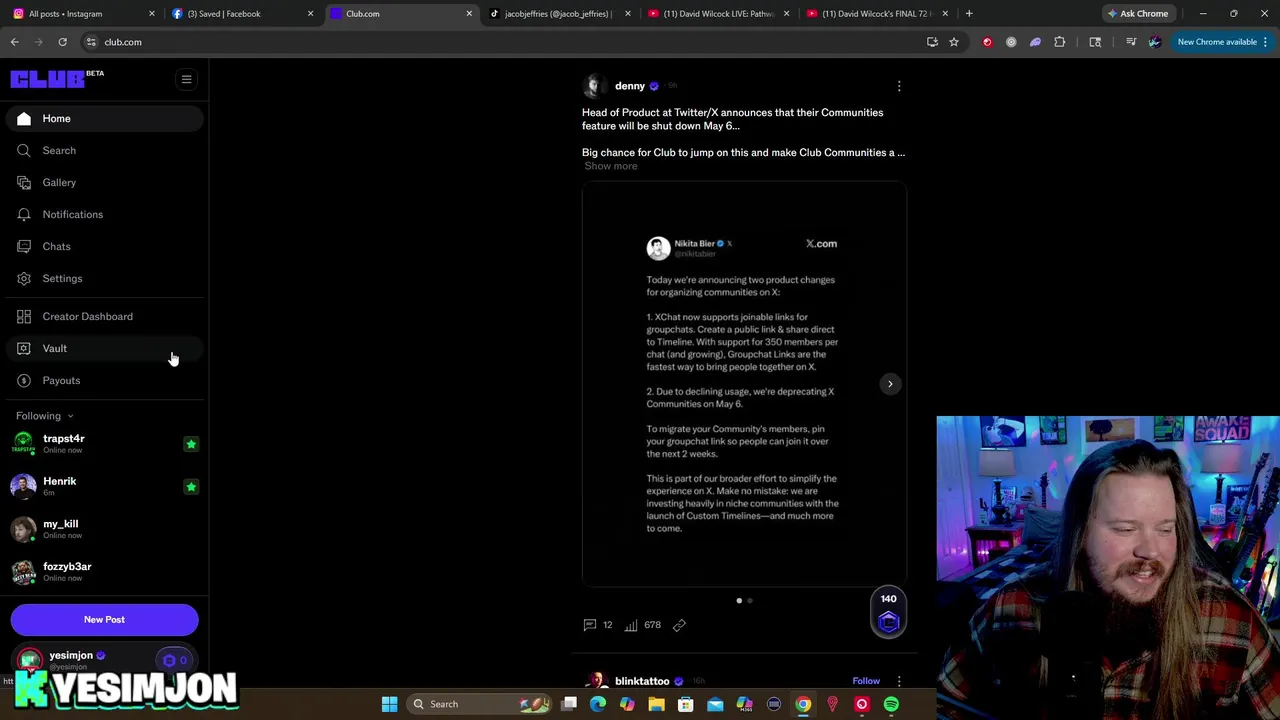Viewport: 1280px width, 720px height.
Task: Open the Home page in the sidebar
Action: click(104, 118)
